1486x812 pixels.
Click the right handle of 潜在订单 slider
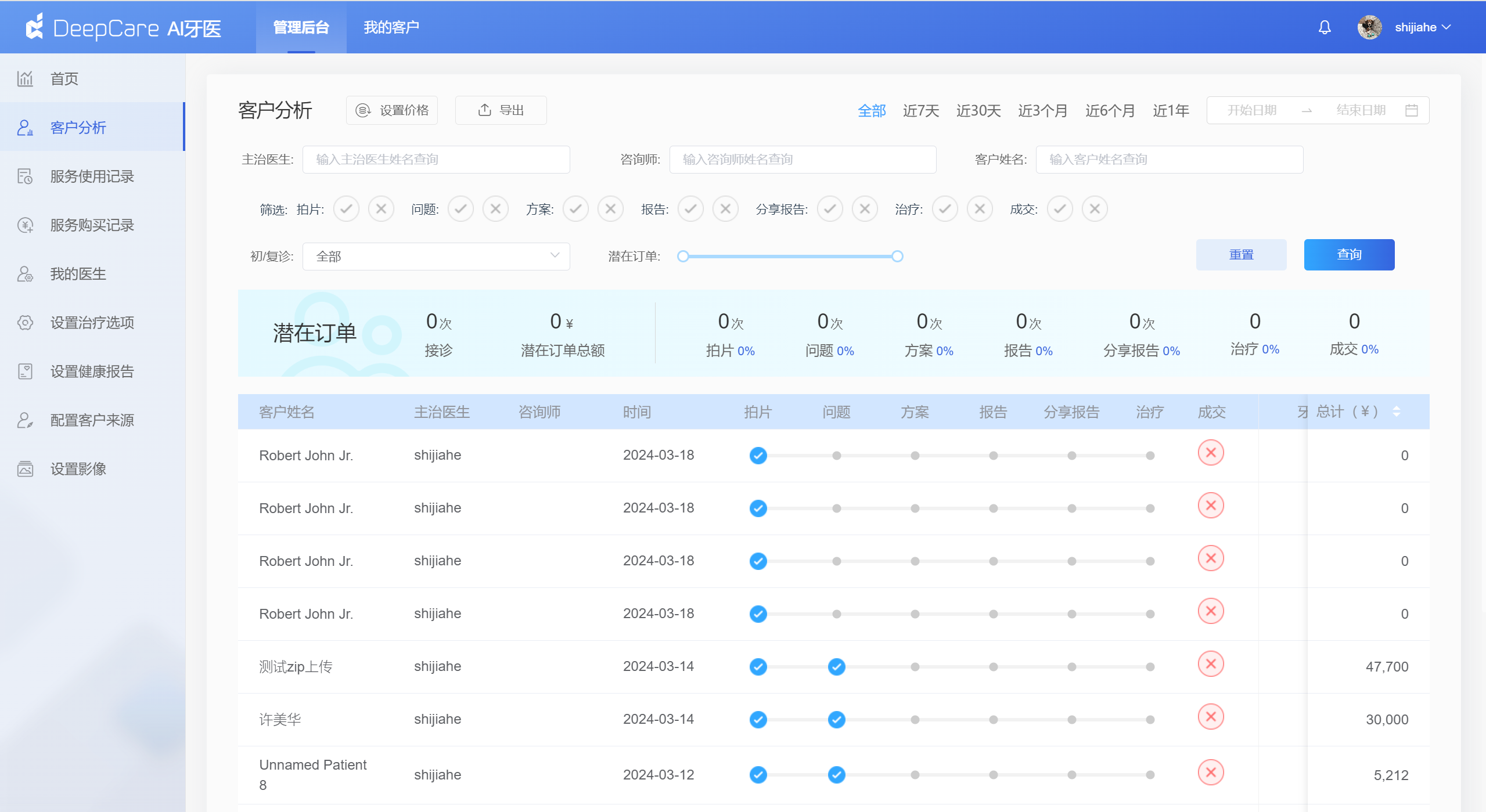click(897, 256)
